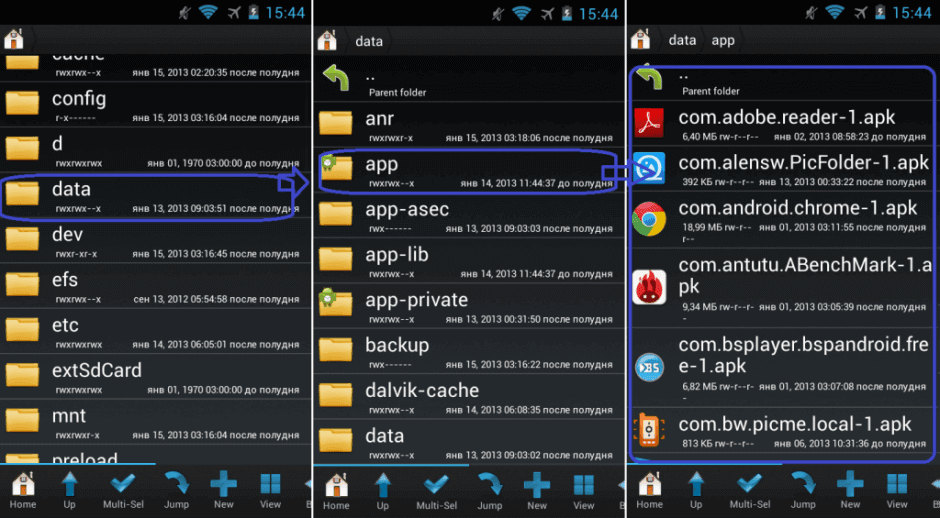Switch View layout in leftmost phone screen
Image resolution: width=940 pixels, height=518 pixels.
[x=270, y=490]
